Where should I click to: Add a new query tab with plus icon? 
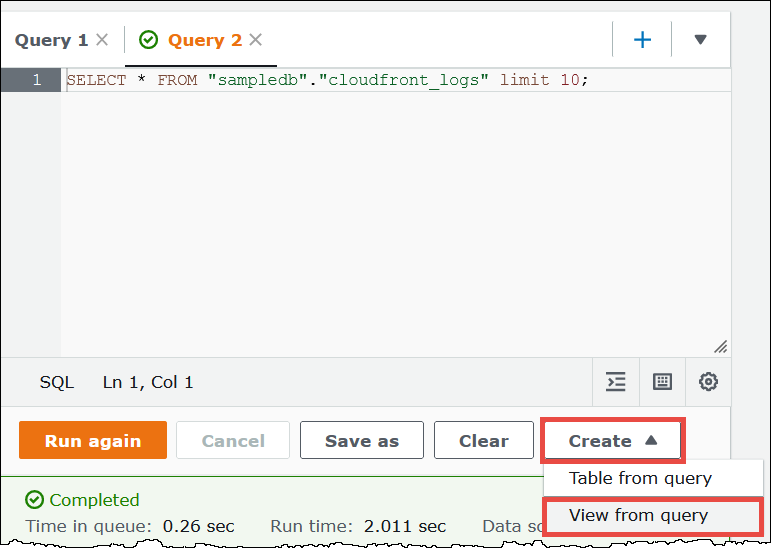642,40
